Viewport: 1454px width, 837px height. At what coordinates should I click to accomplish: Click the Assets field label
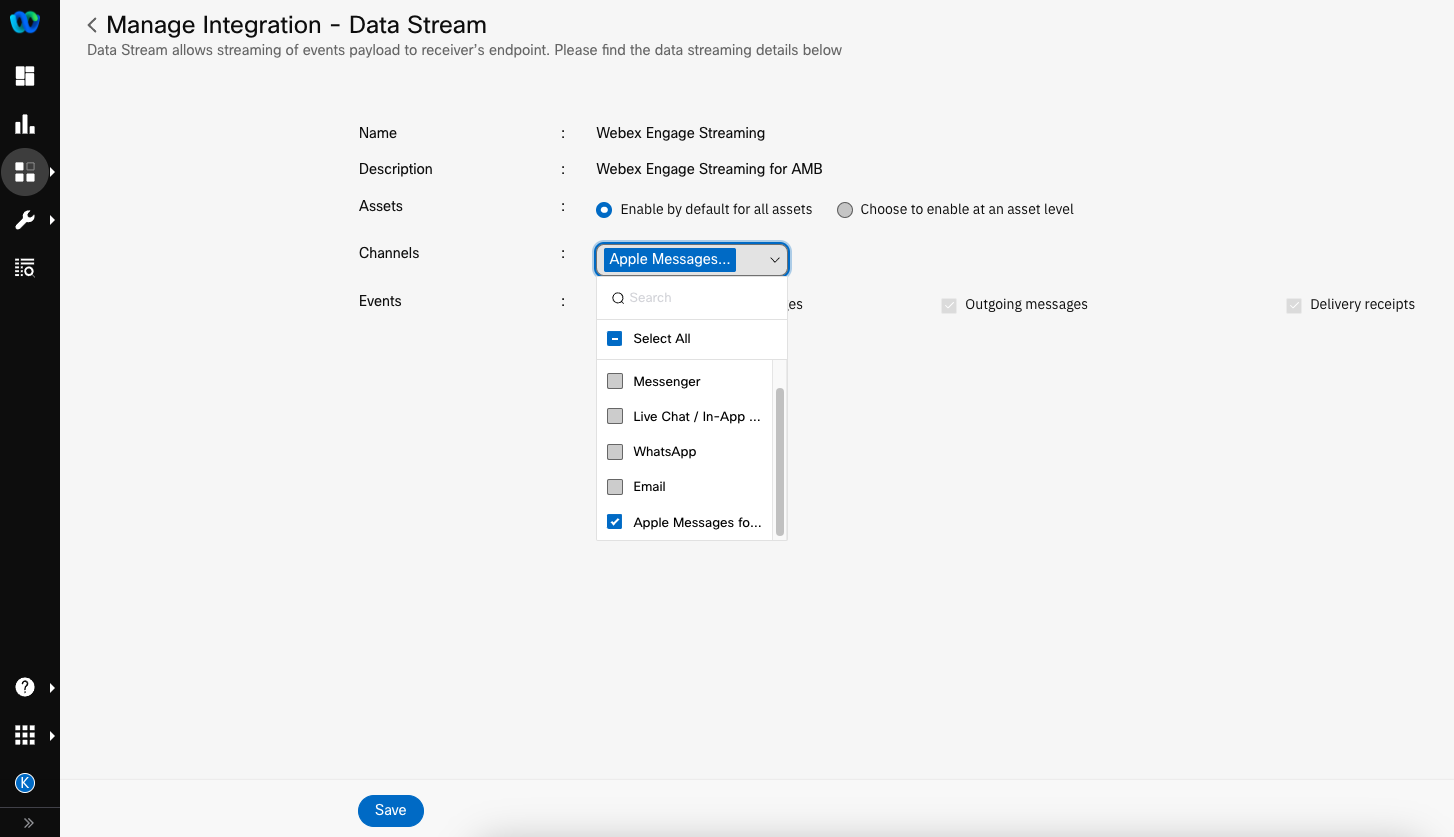click(x=381, y=206)
